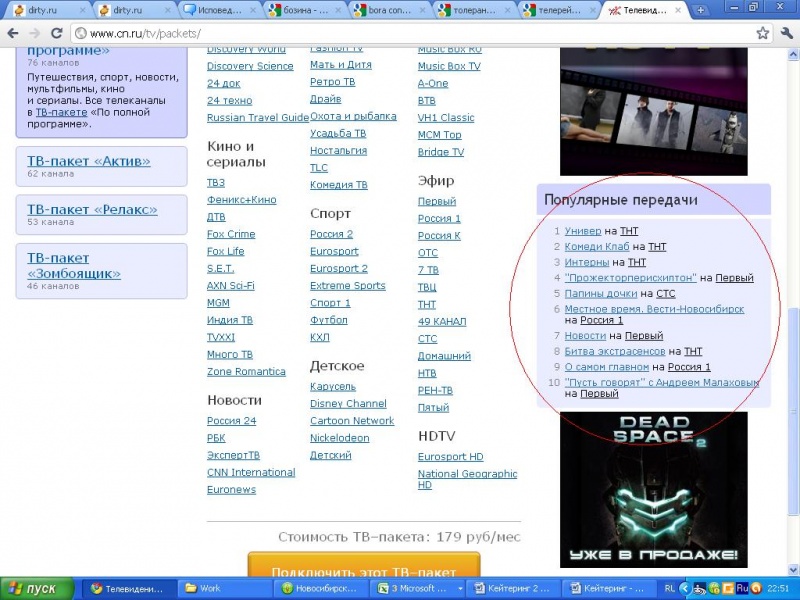The image size is (800, 600).
Task: Click the forward navigation arrow
Action: click(x=34, y=34)
